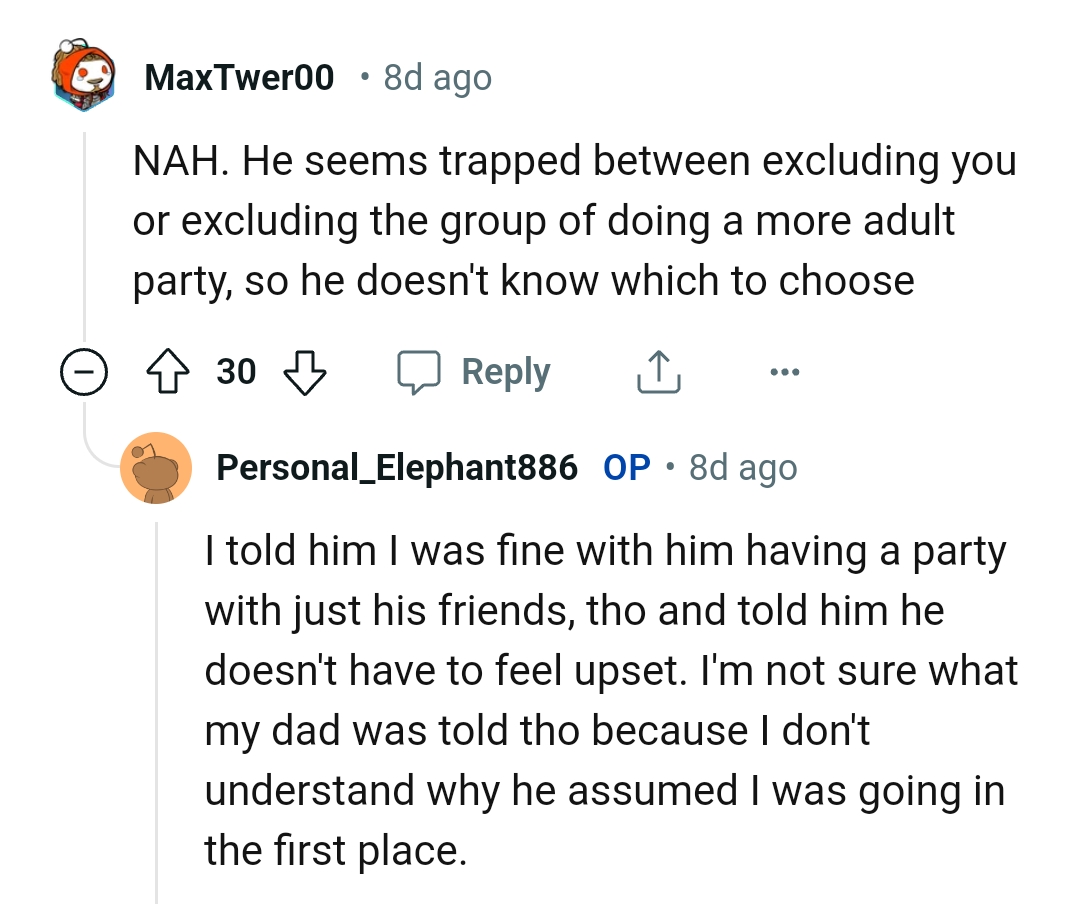
Task: Click the 8d ago timestamp beside MaxTwer00
Action: (x=438, y=77)
